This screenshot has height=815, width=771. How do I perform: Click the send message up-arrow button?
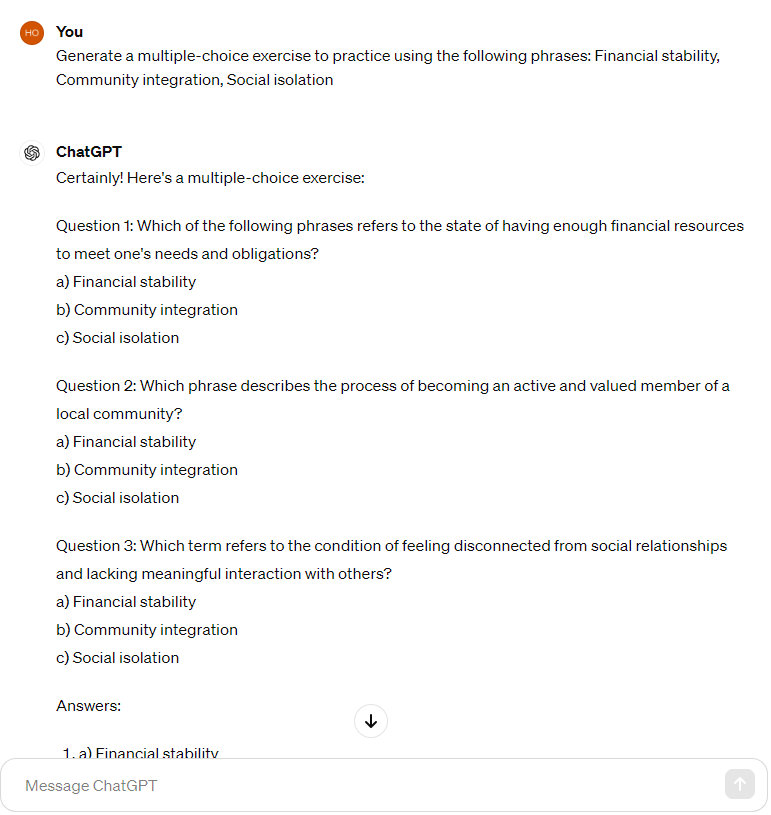click(739, 785)
